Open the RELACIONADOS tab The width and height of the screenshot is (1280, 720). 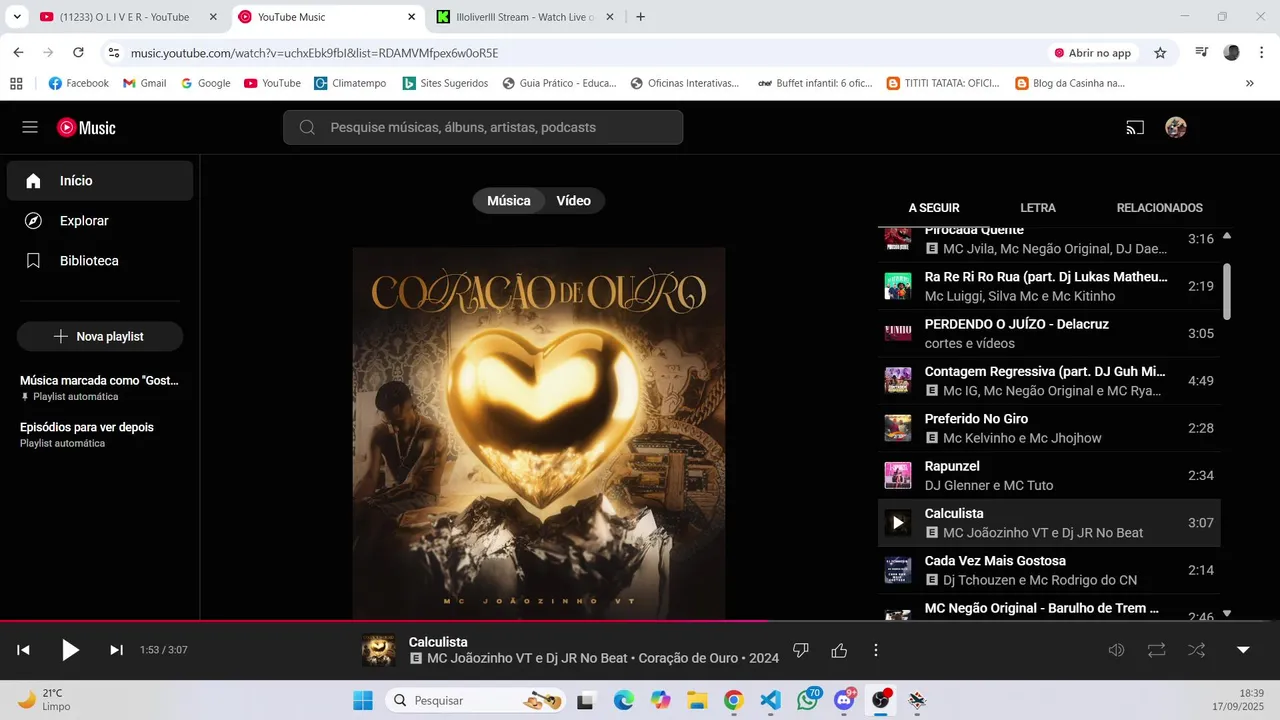point(1160,208)
